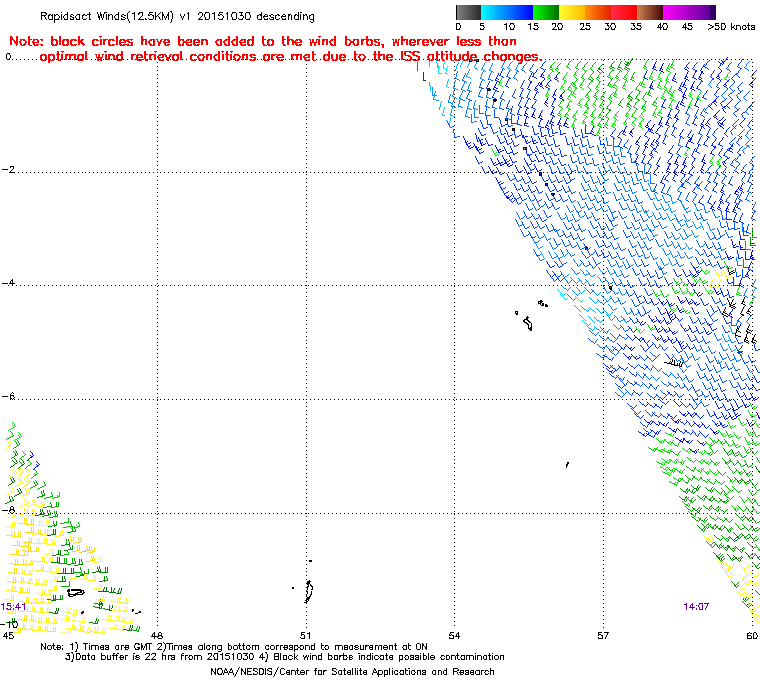The width and height of the screenshot is (760, 688).
Task: Click the purple time stamp '14:07'
Action: [x=696, y=606]
